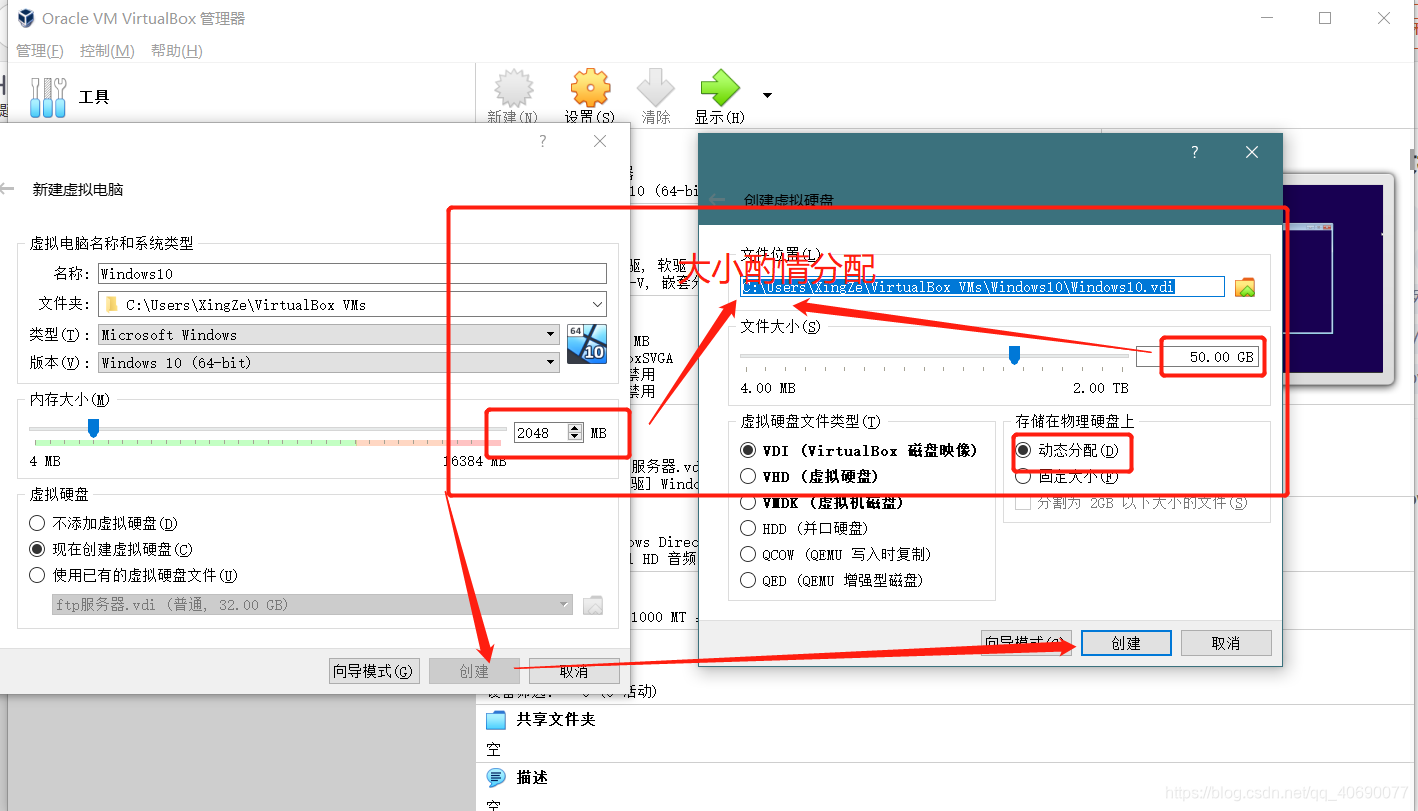
Task: Click the 文件大小 disk size slider handle
Action: 1014,354
